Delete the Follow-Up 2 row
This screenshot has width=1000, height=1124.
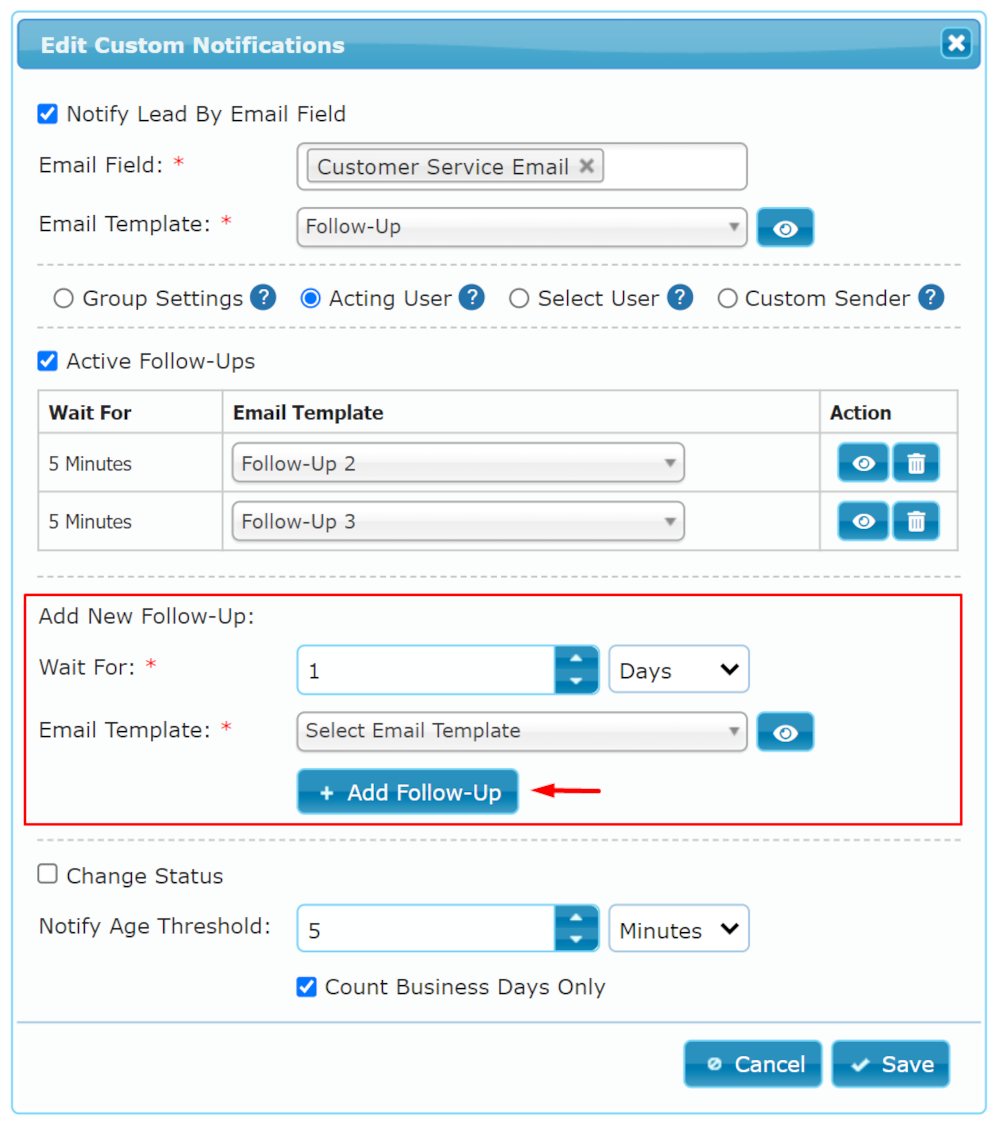tap(916, 464)
